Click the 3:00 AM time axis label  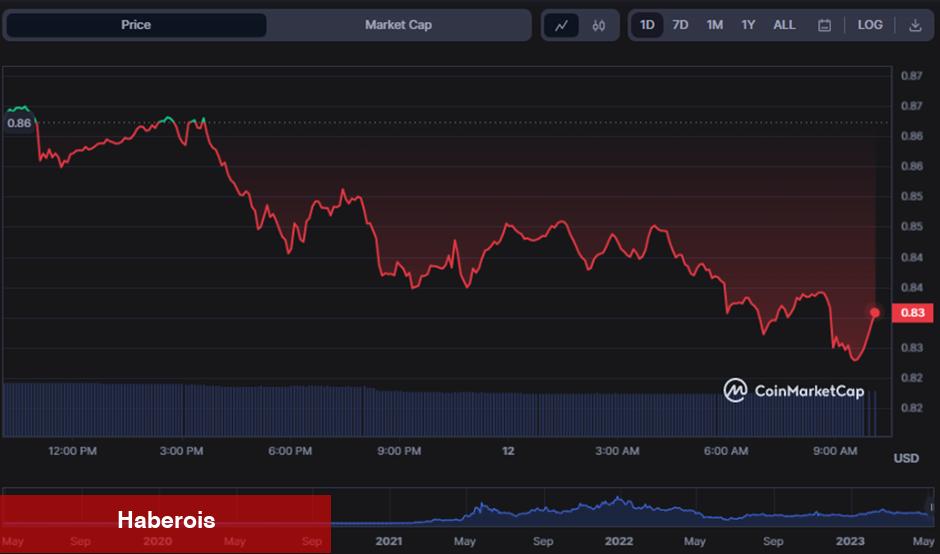point(617,451)
